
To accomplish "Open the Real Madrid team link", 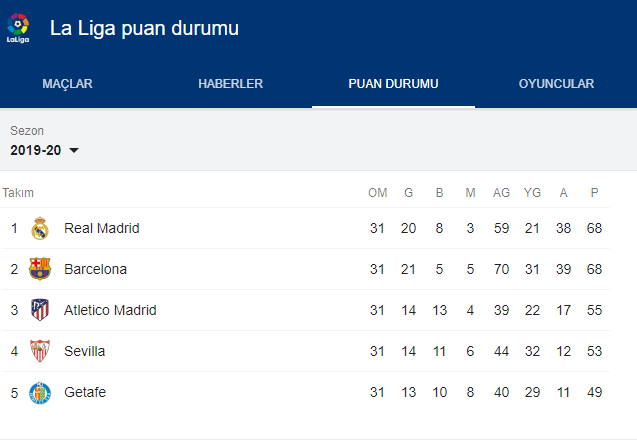I will (x=101, y=228).
